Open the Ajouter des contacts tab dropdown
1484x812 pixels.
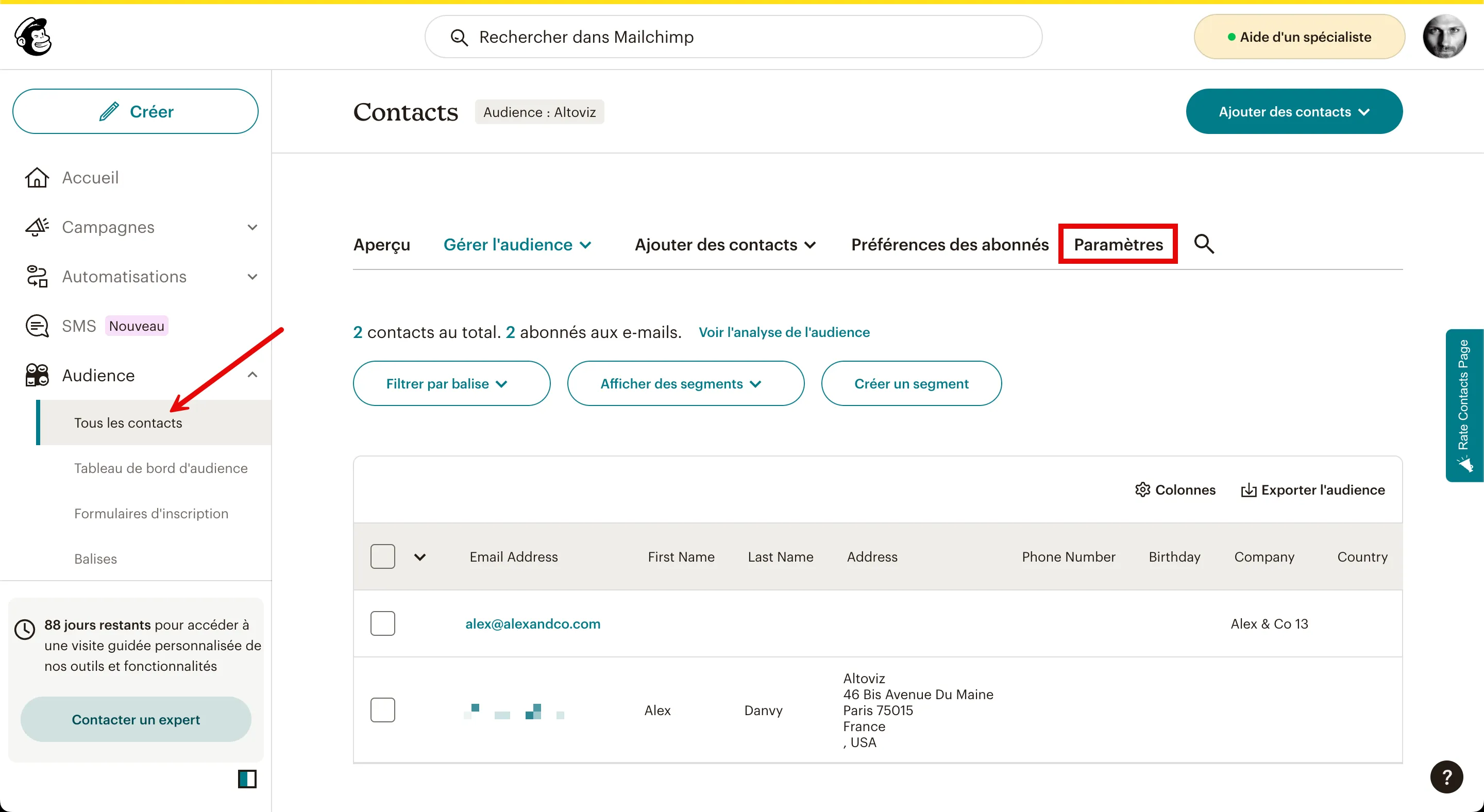point(726,244)
